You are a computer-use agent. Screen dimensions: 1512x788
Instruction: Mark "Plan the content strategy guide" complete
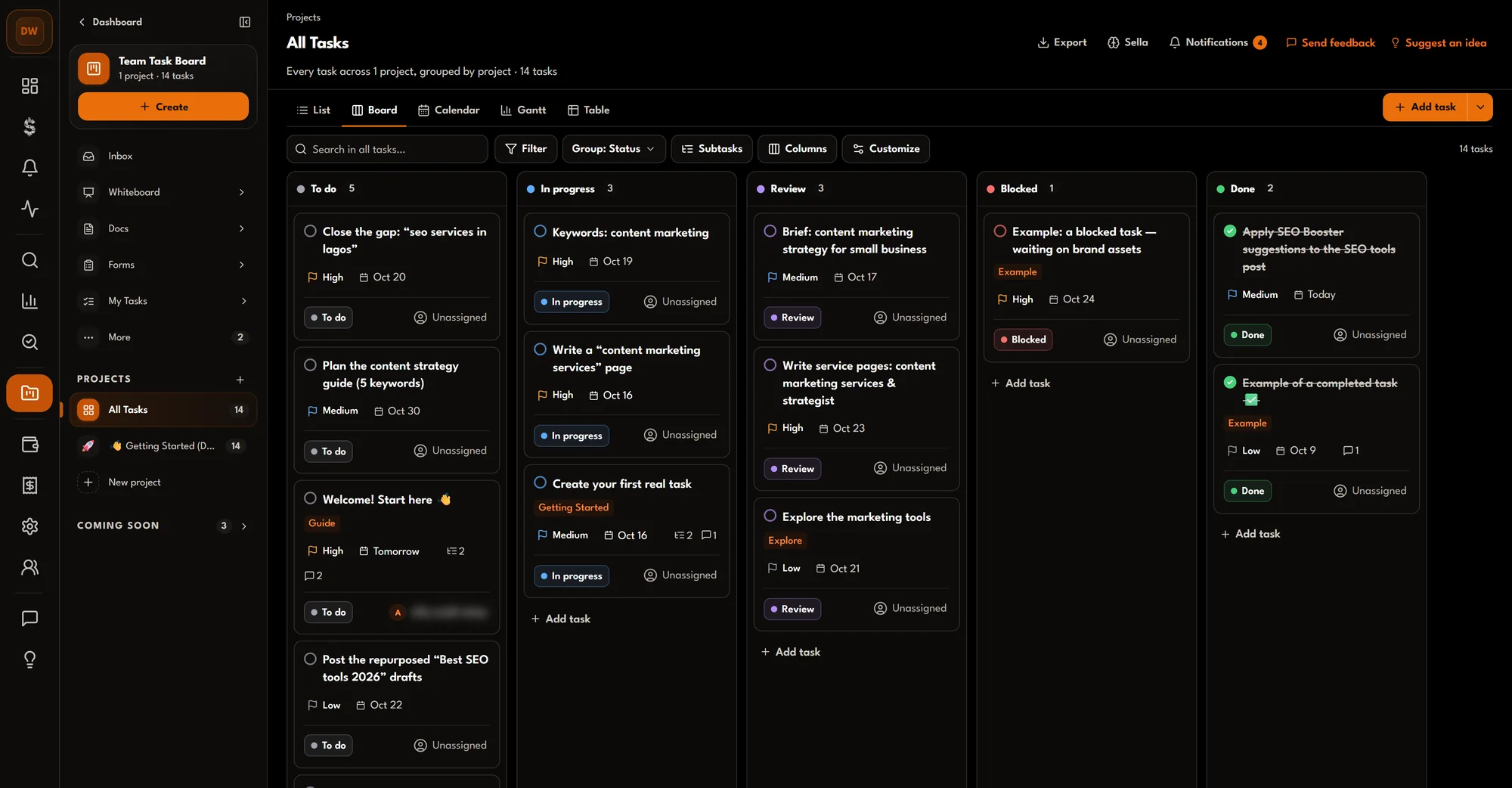pyautogui.click(x=310, y=365)
